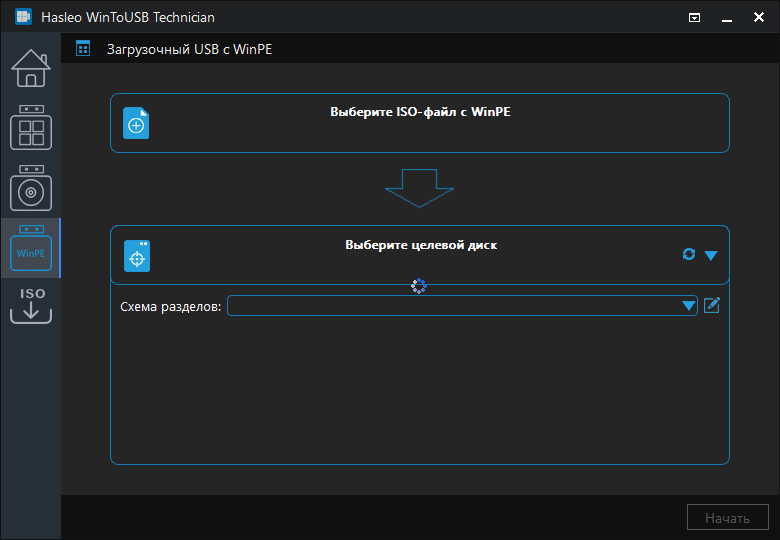The image size is (780, 540).
Task: Open the Home page in sidebar
Action: (x=30, y=68)
